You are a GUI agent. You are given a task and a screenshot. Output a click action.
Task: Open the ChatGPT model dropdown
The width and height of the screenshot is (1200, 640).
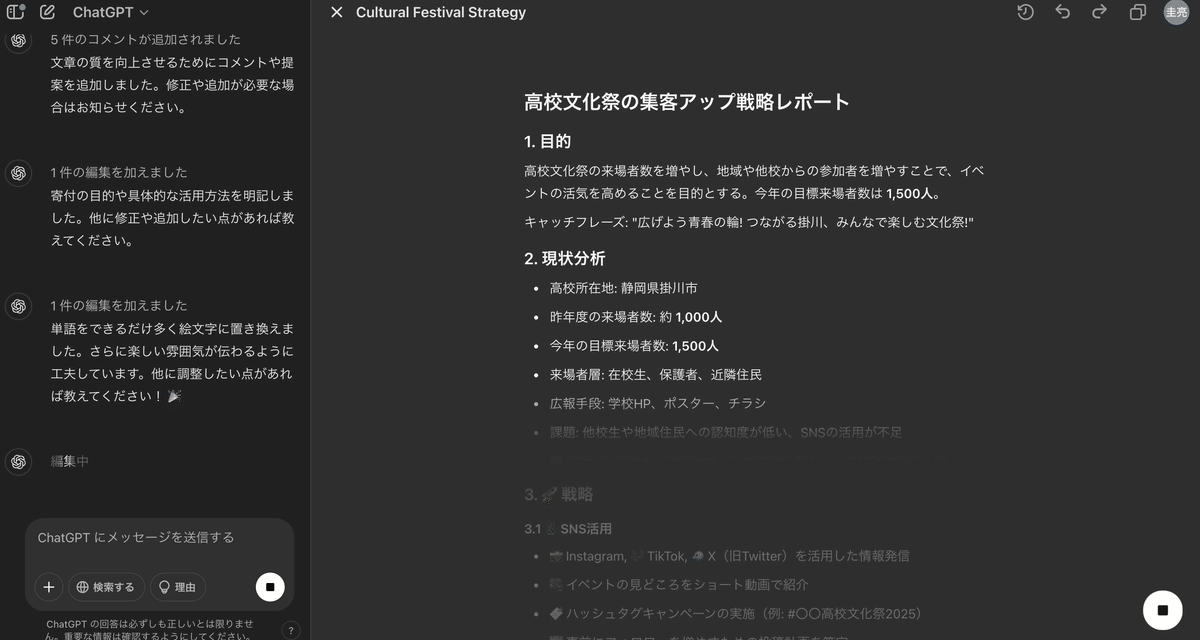point(110,12)
